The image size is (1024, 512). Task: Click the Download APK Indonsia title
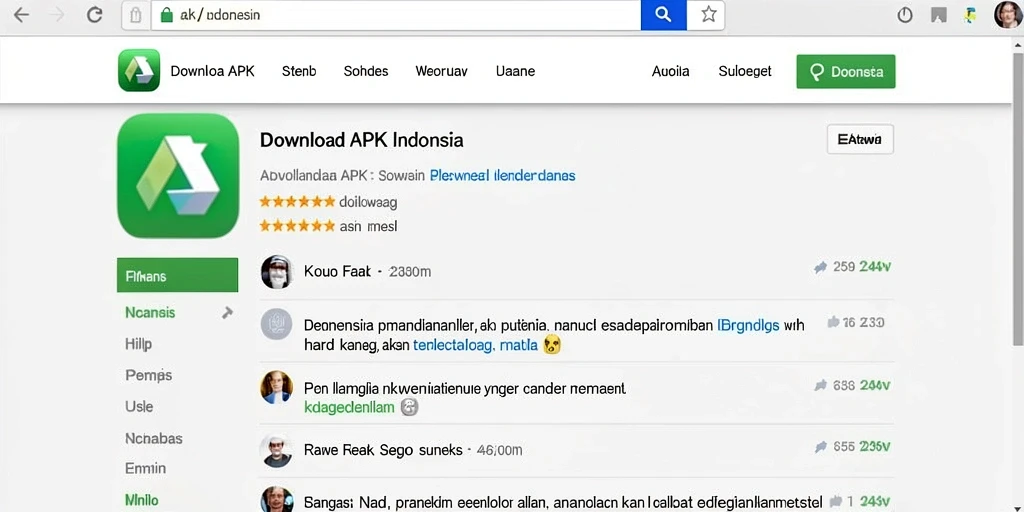pos(362,140)
